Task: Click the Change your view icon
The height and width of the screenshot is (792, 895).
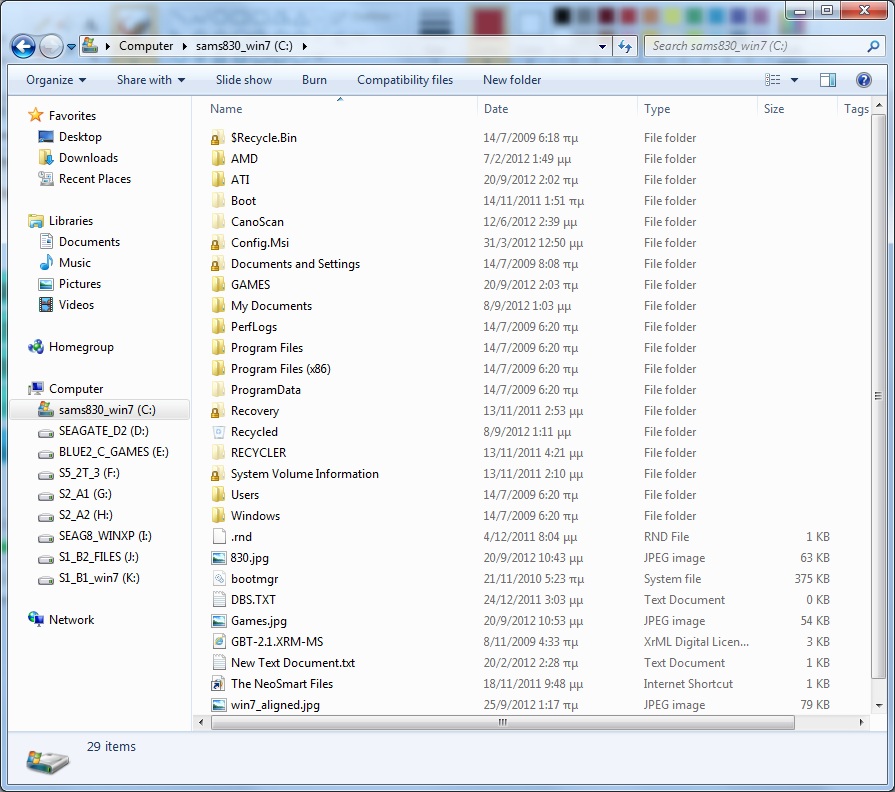Action: (x=772, y=80)
